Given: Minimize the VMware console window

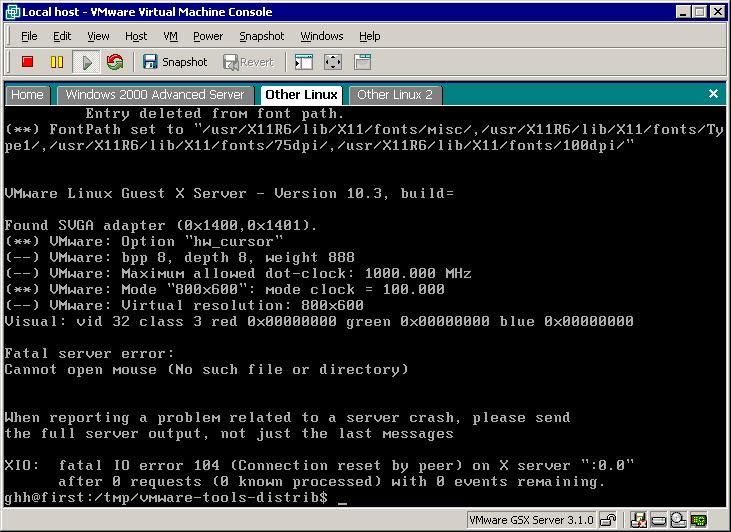Looking at the screenshot, I should coord(683,12).
